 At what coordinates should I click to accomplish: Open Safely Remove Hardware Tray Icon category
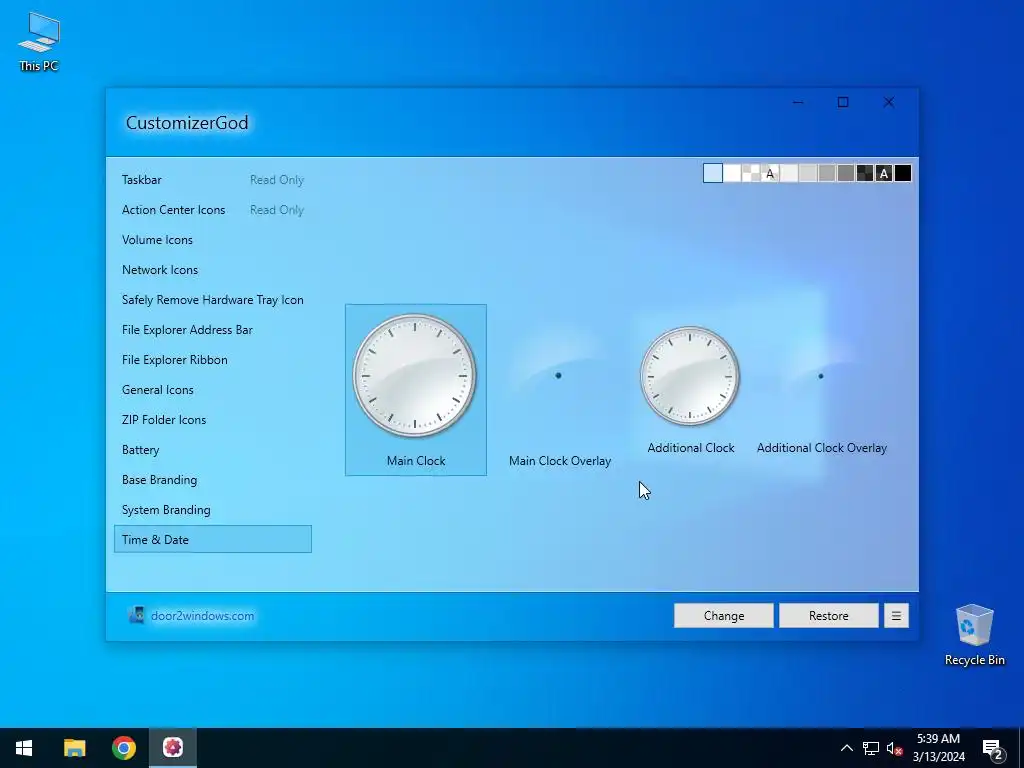213,300
